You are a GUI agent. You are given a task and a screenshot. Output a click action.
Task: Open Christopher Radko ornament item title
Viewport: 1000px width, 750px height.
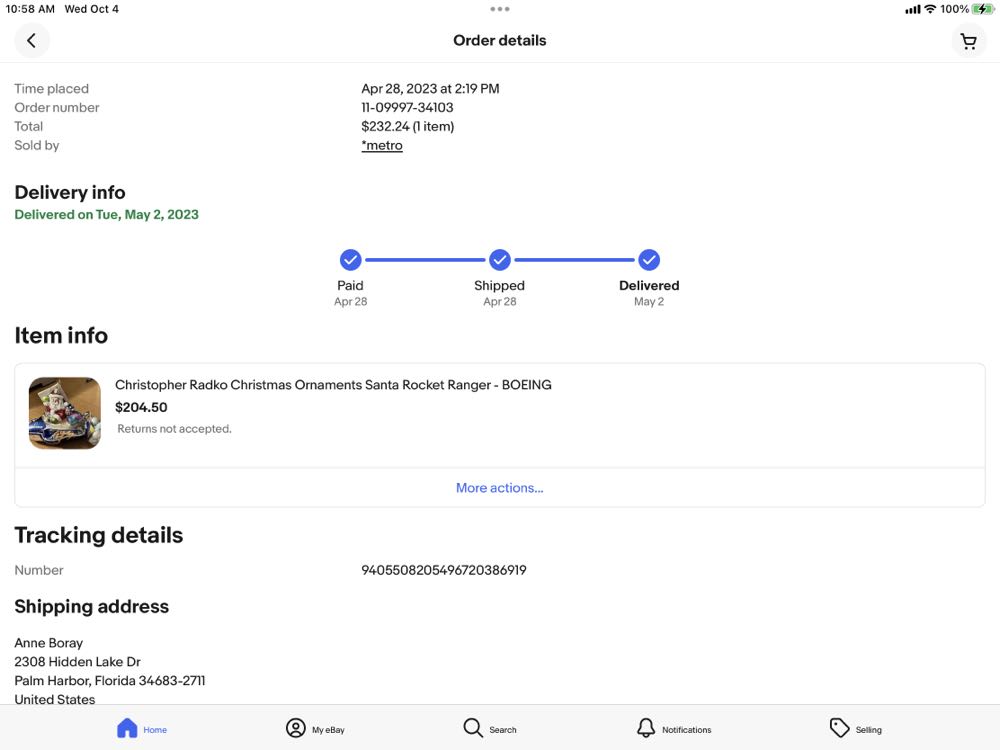coord(333,385)
